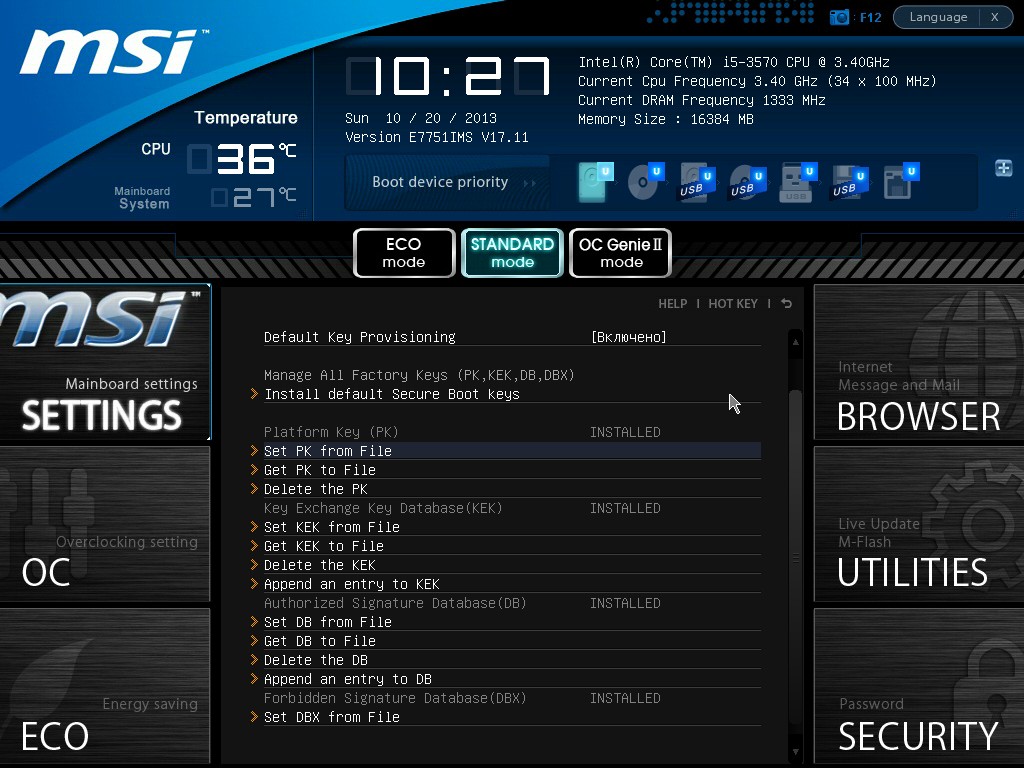Click the scrollbar down arrow
Image resolution: width=1024 pixels, height=768 pixels.
(x=795, y=752)
